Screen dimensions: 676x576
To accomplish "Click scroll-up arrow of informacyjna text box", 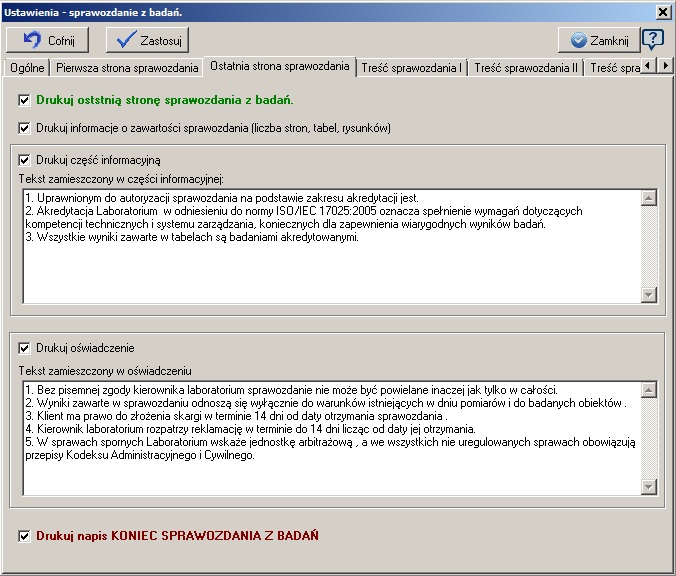I will pyautogui.click(x=649, y=198).
